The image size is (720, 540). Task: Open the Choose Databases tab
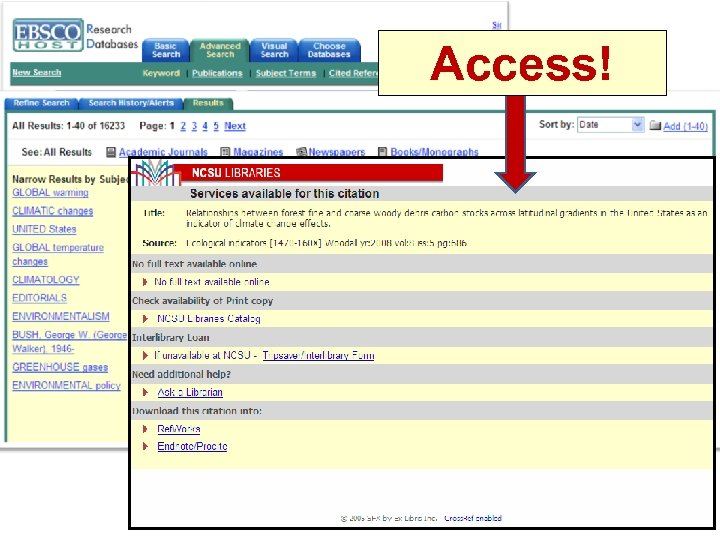[329, 50]
